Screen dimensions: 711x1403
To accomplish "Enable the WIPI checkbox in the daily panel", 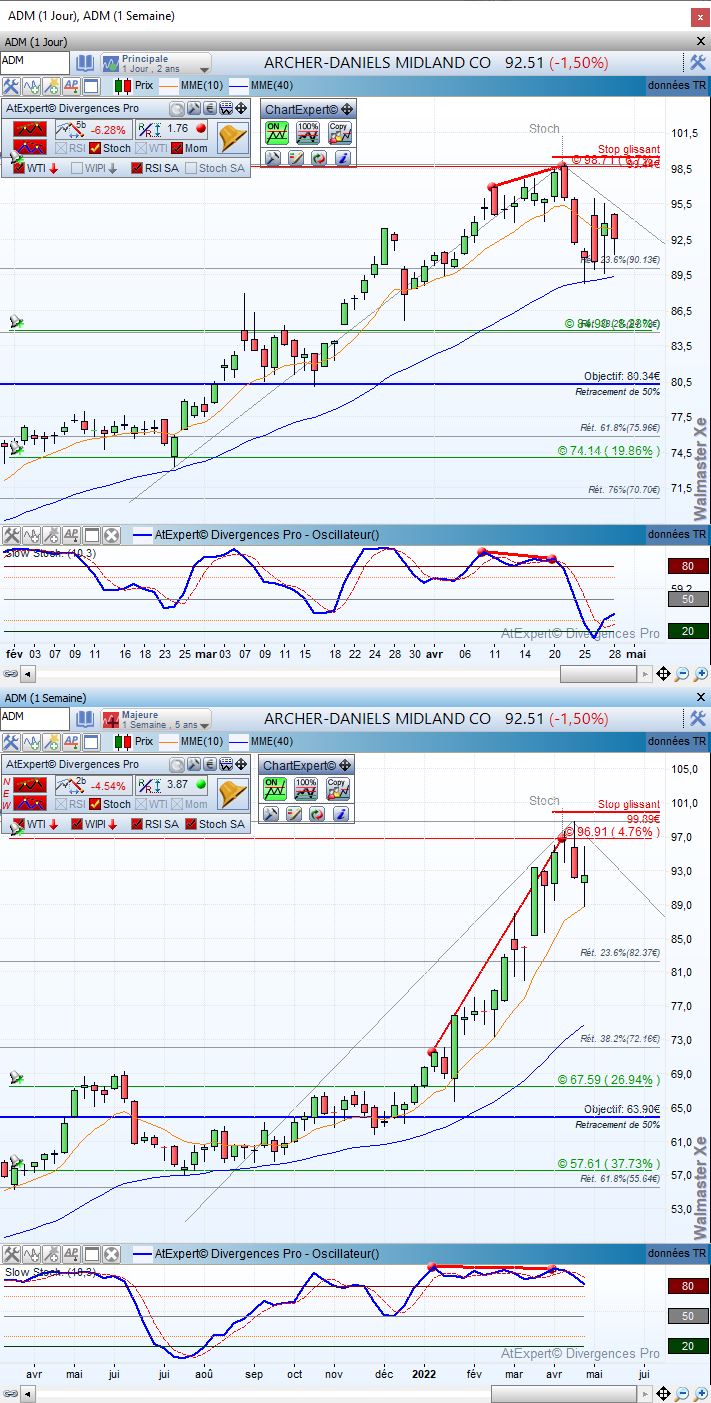I will click(77, 168).
